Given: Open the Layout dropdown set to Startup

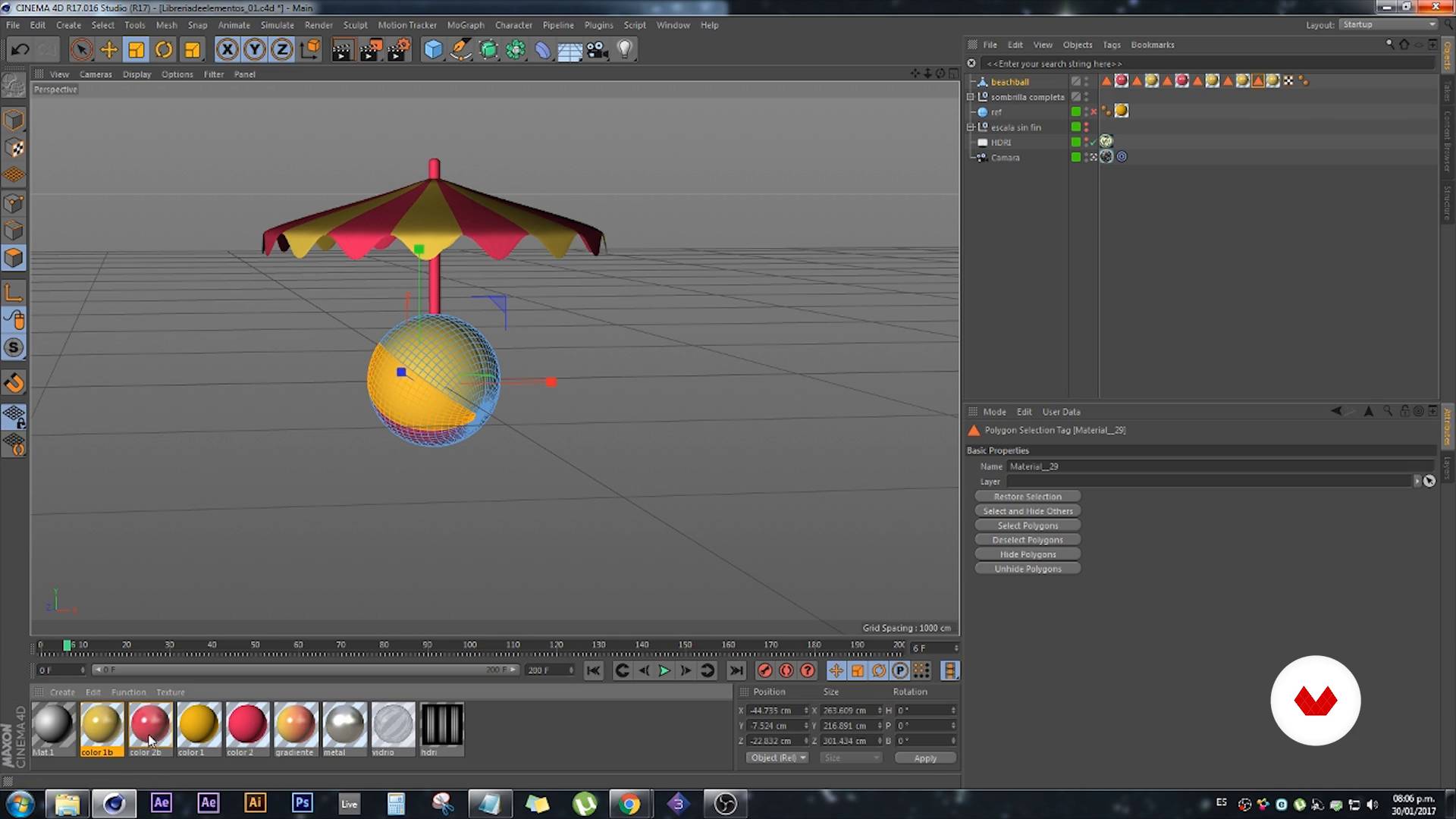Looking at the screenshot, I should [x=1388, y=24].
